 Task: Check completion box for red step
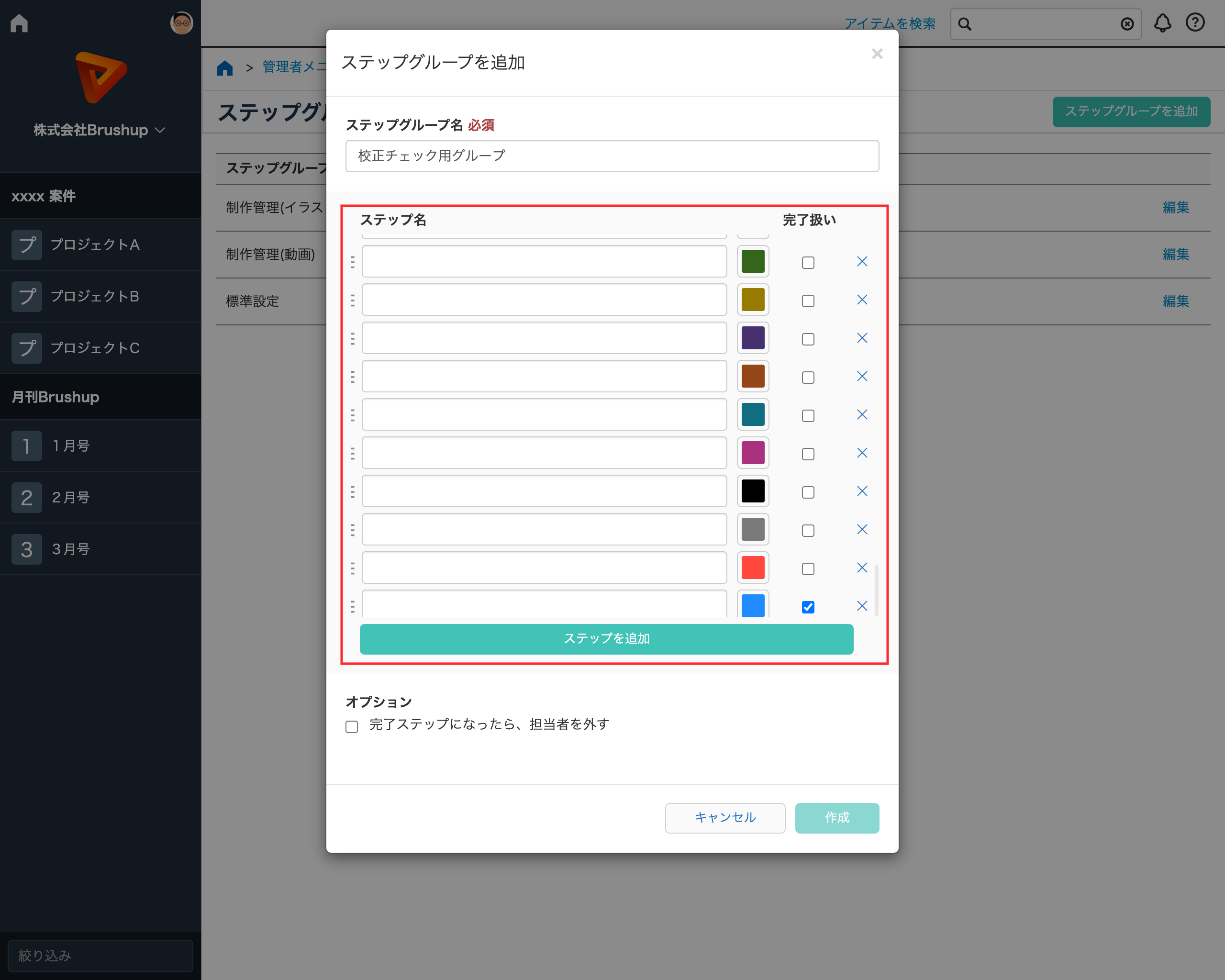click(807, 568)
